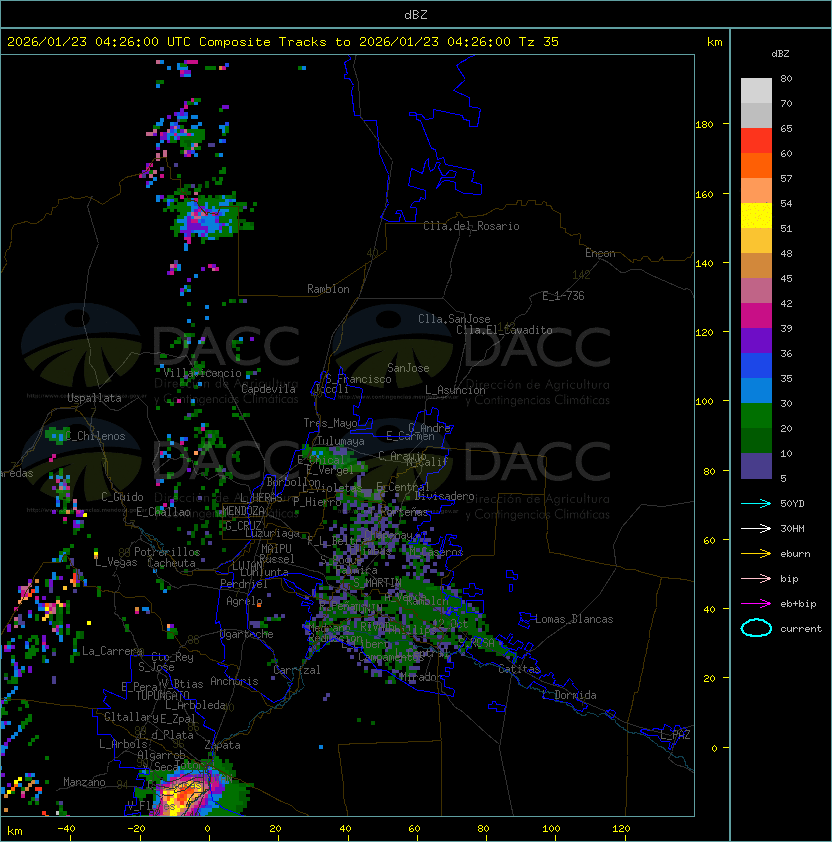This screenshot has height=842, width=832.
Task: Click the Ugarteche place label
Action: pyautogui.click(x=247, y=634)
